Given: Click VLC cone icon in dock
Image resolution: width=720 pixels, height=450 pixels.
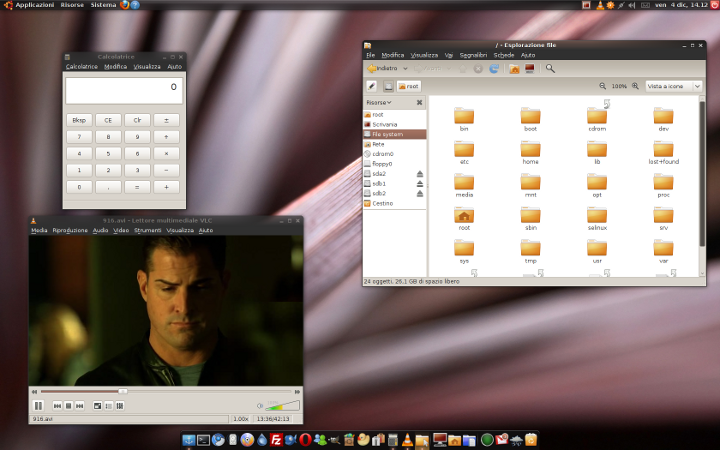Looking at the screenshot, I should [407, 440].
